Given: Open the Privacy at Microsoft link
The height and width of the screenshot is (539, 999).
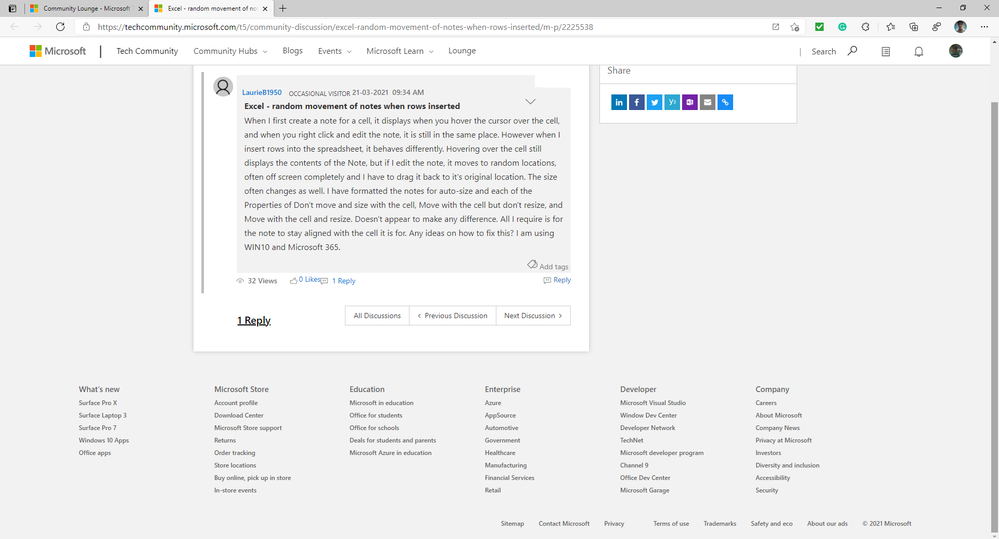Looking at the screenshot, I should 784,440.
